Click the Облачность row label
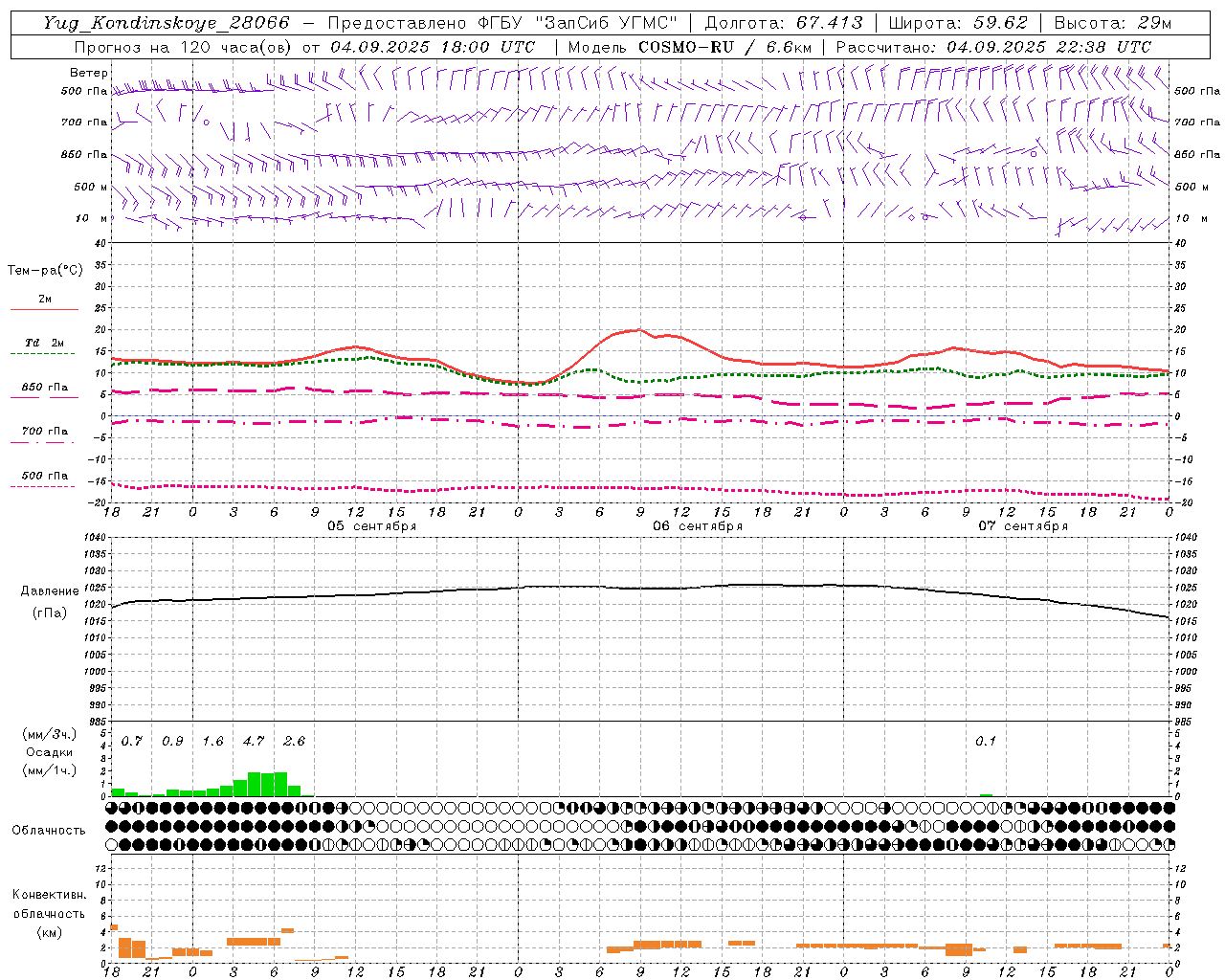Screen dimensions: 1225x980 tap(49, 831)
